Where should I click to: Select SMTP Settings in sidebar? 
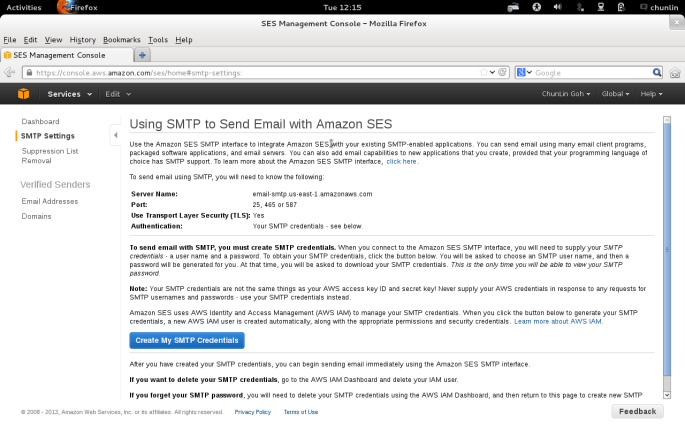(x=48, y=136)
